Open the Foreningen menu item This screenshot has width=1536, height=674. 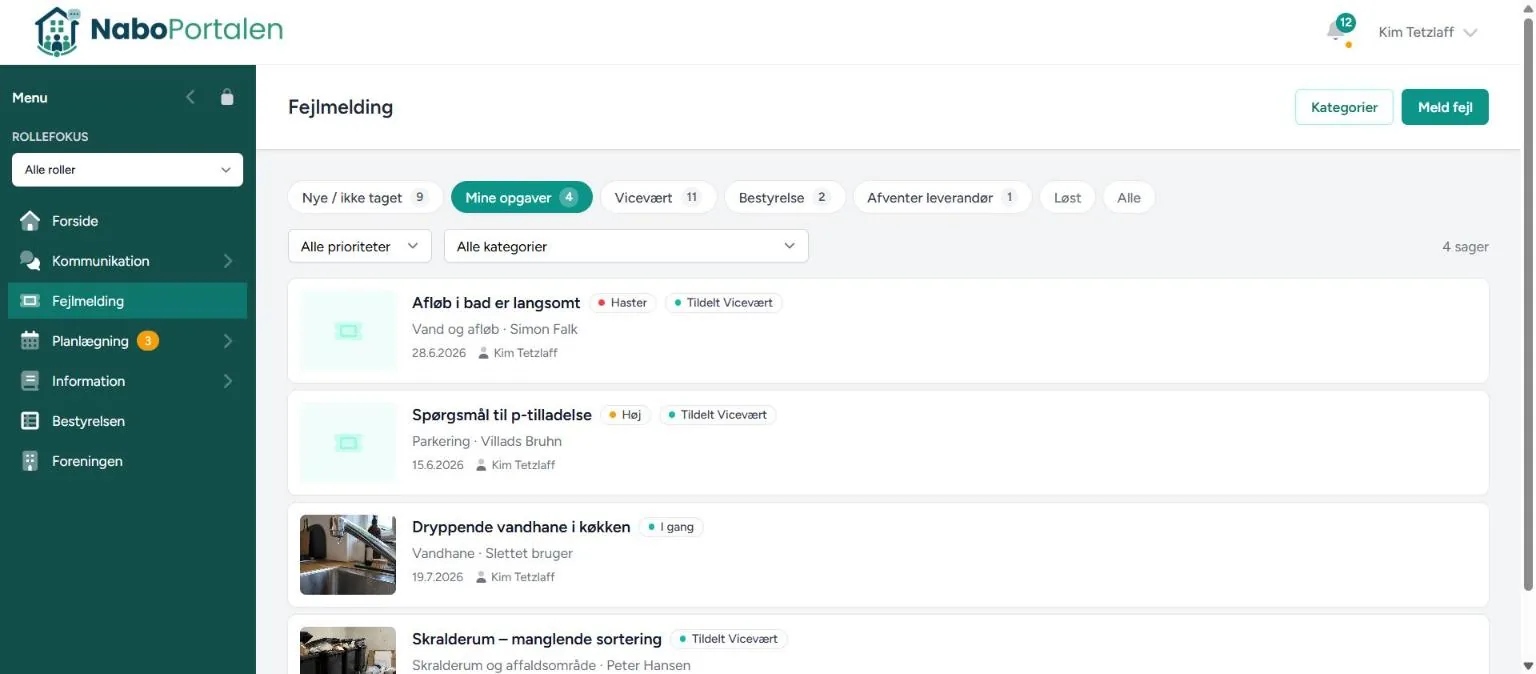tap(127, 461)
